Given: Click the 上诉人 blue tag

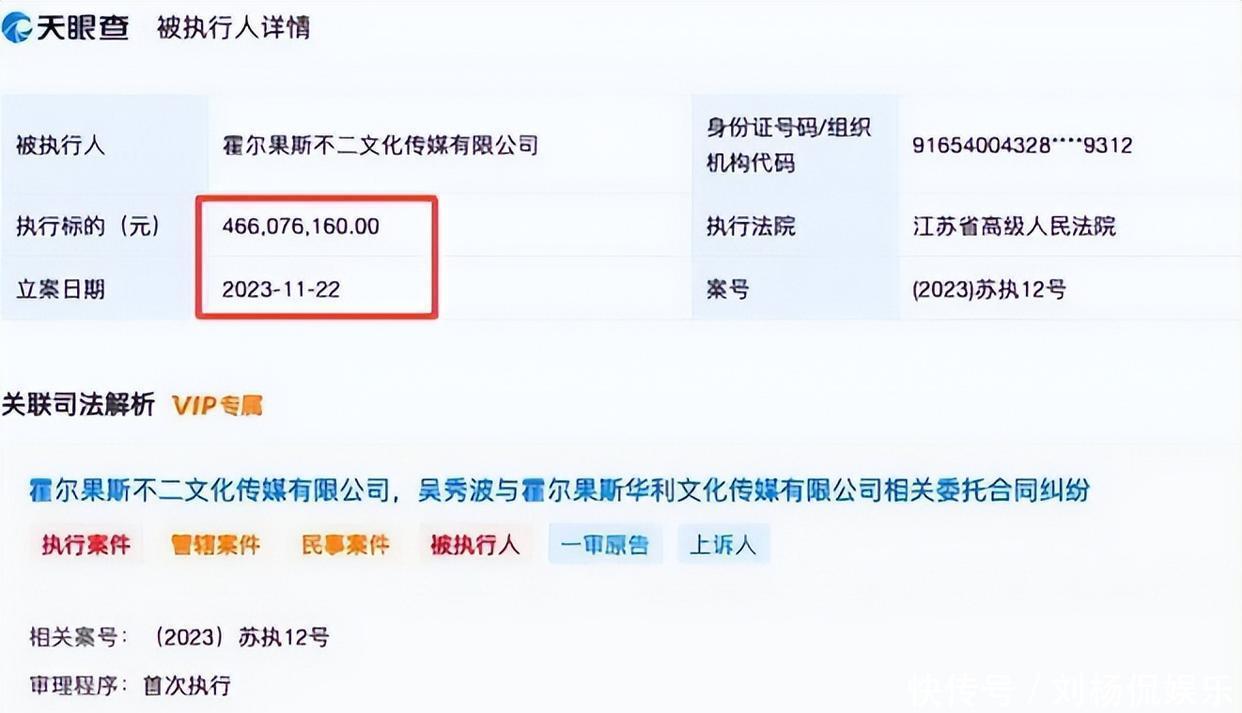Looking at the screenshot, I should [723, 545].
